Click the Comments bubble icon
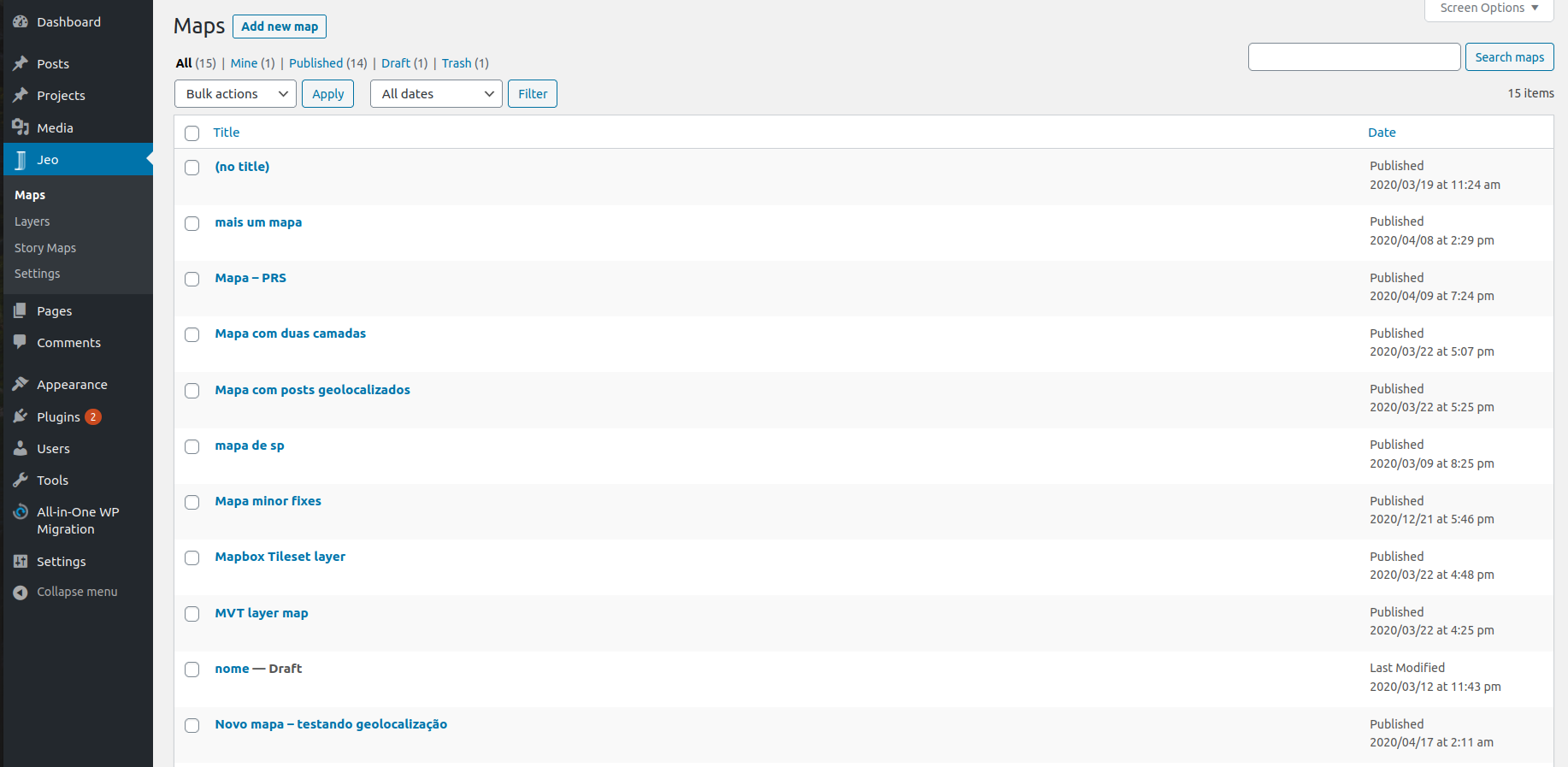1568x767 pixels. point(21,342)
